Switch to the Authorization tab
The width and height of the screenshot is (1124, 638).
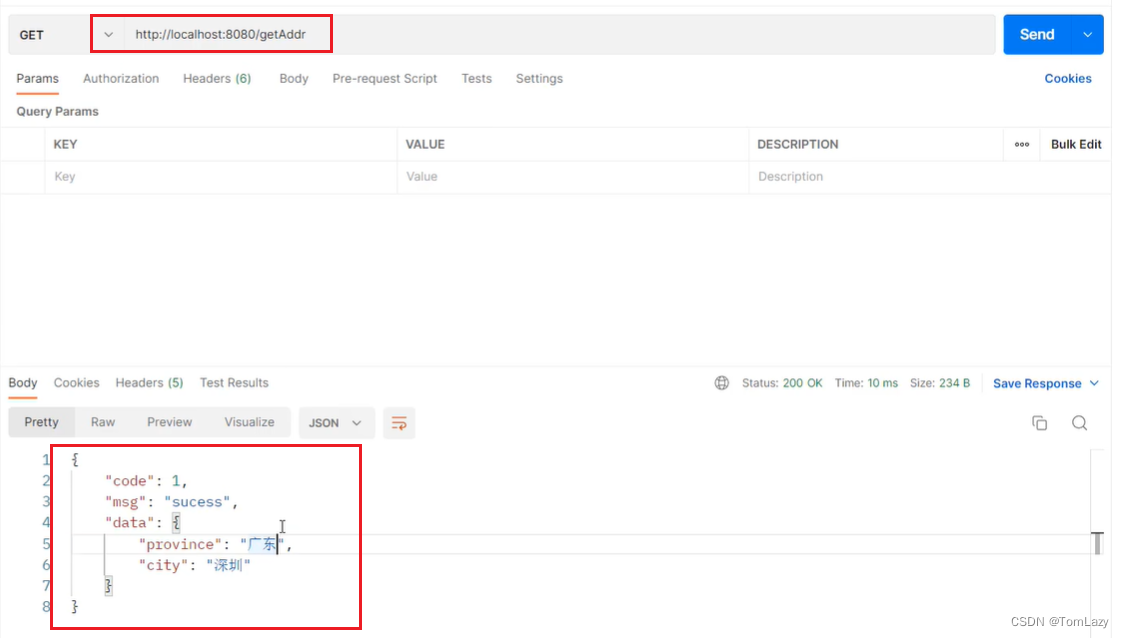click(120, 78)
